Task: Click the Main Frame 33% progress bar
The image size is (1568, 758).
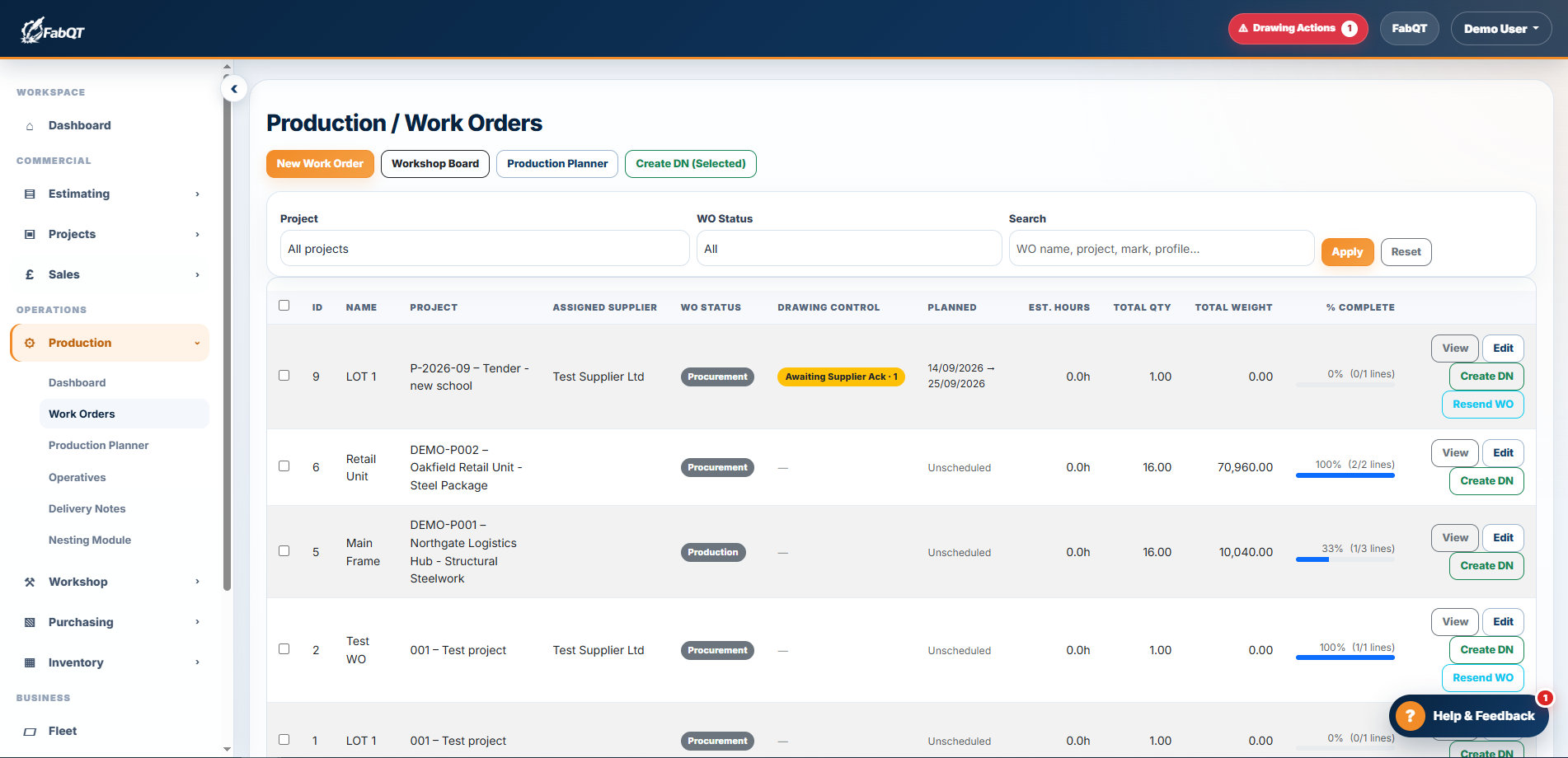Action: click(x=1345, y=560)
